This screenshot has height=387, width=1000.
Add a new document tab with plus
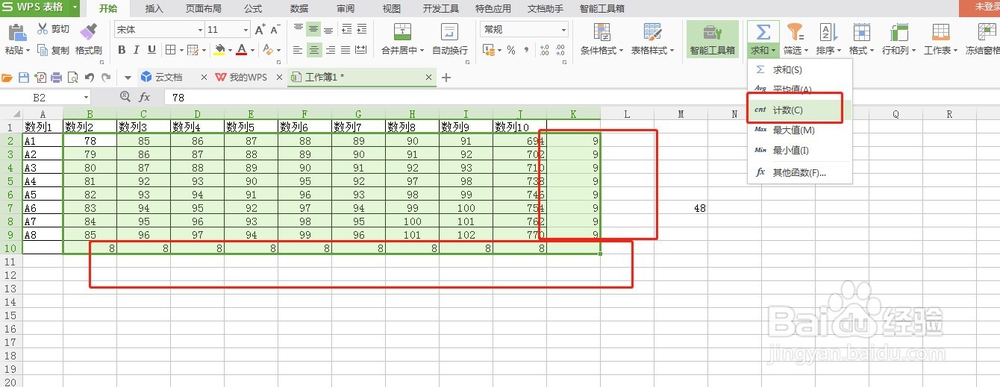446,77
